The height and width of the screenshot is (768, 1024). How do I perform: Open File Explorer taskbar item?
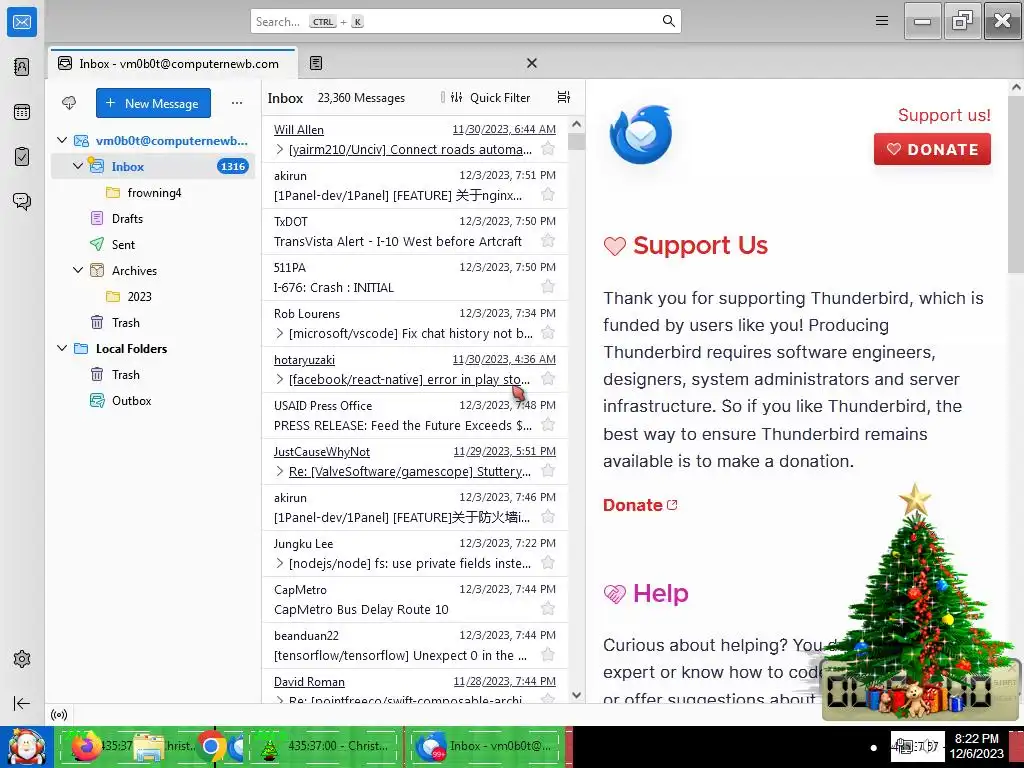[x=149, y=746]
